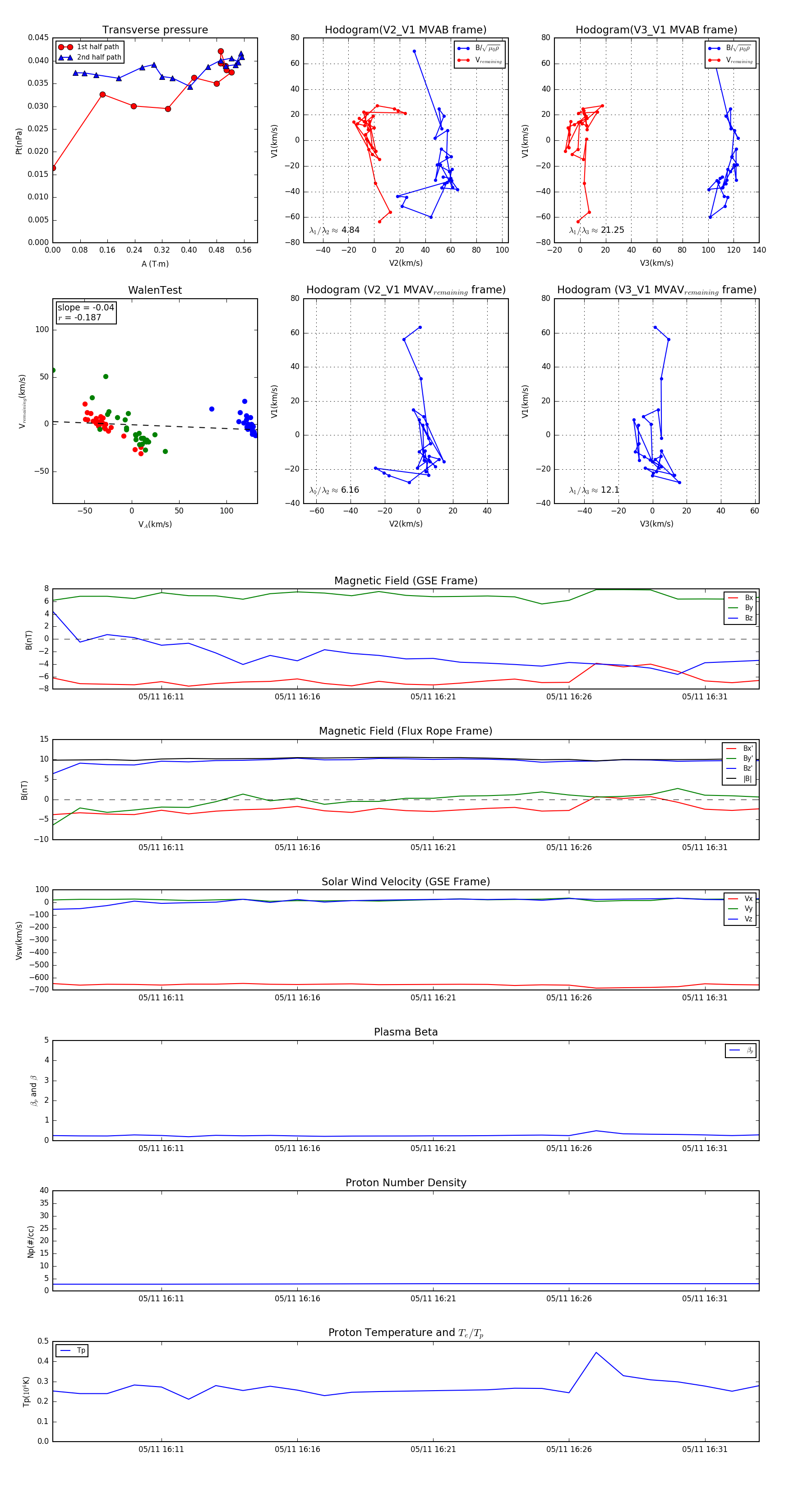812x1489 pixels.
Task: Click the "Tp(10^6K)" y-axis label
Action: tap(26, 1392)
